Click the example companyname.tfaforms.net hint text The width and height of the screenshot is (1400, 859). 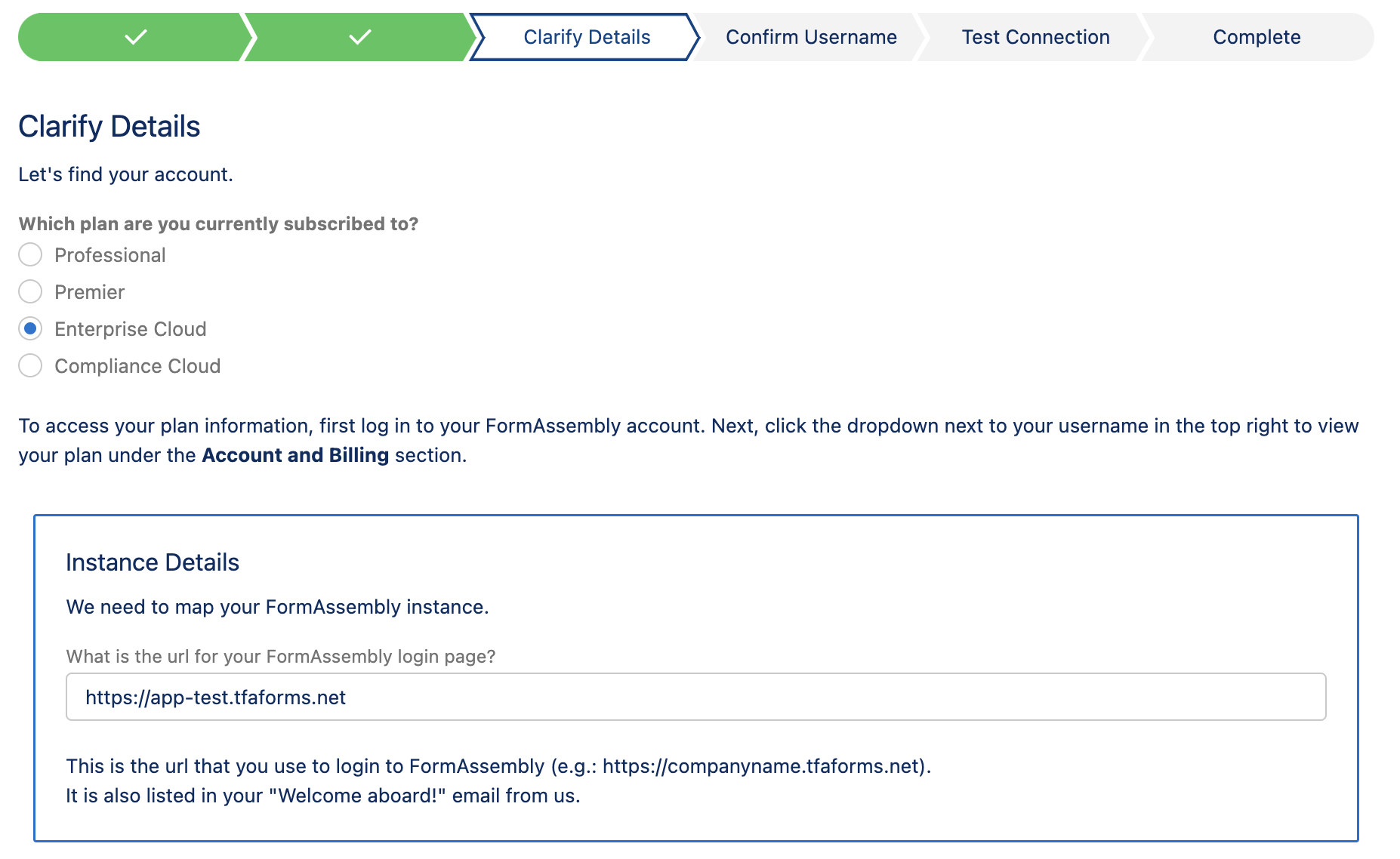(498, 766)
